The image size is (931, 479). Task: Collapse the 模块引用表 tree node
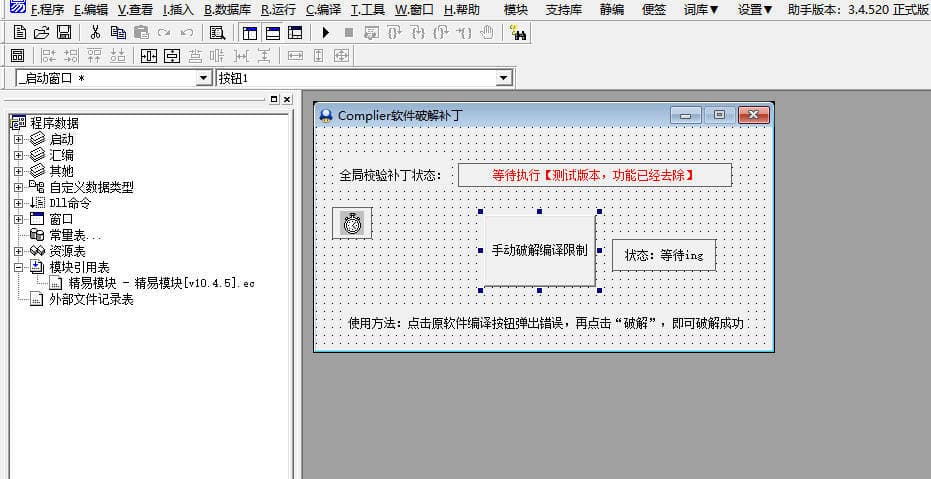pos(18,268)
